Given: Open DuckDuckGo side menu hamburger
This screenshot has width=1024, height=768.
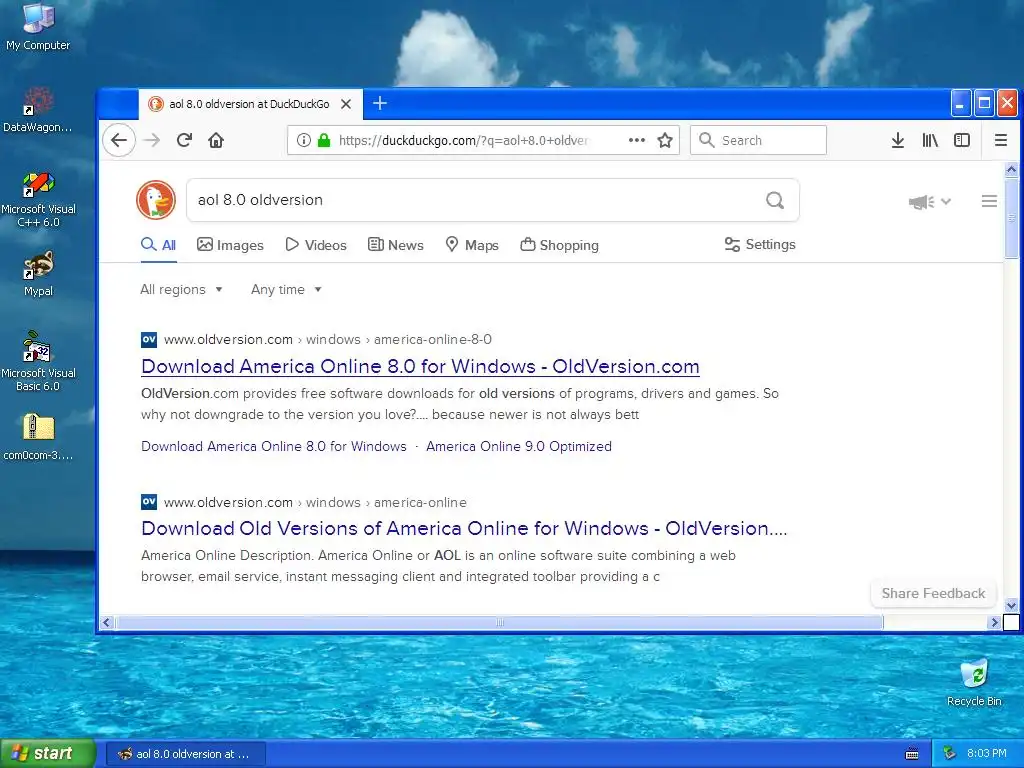Looking at the screenshot, I should [989, 201].
